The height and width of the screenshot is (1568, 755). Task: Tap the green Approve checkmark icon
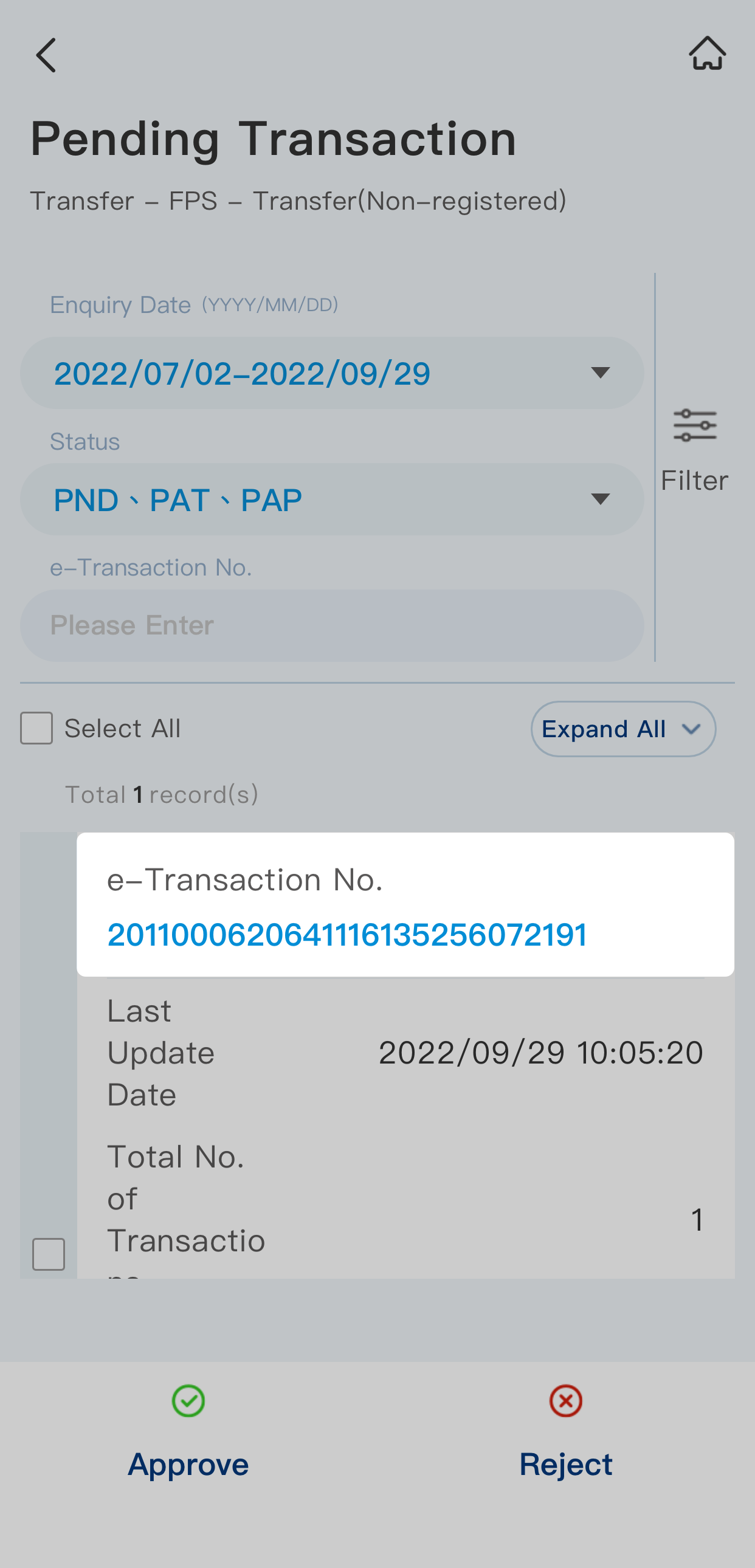(188, 1401)
